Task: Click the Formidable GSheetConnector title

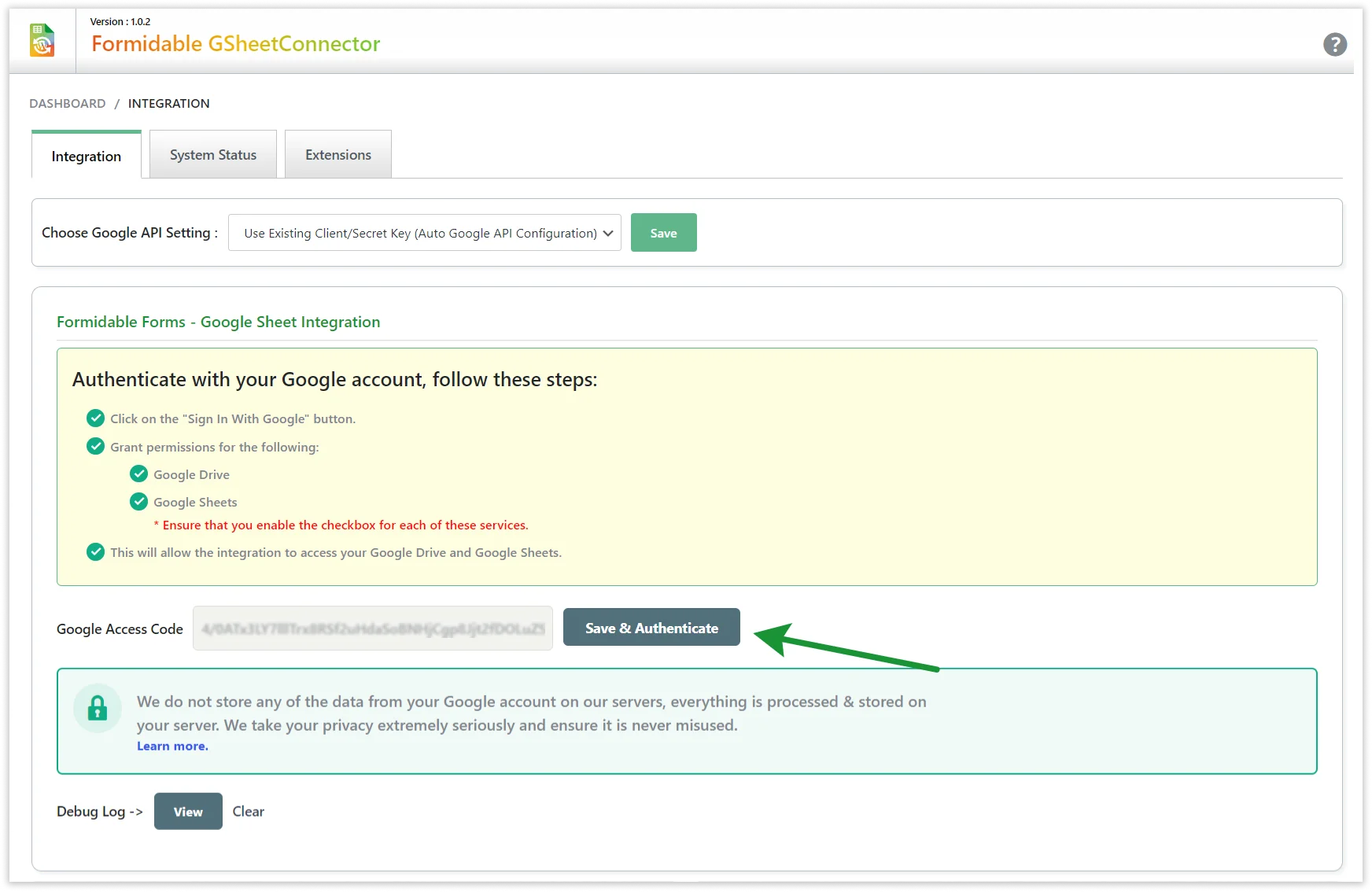Action: pyautogui.click(x=235, y=43)
